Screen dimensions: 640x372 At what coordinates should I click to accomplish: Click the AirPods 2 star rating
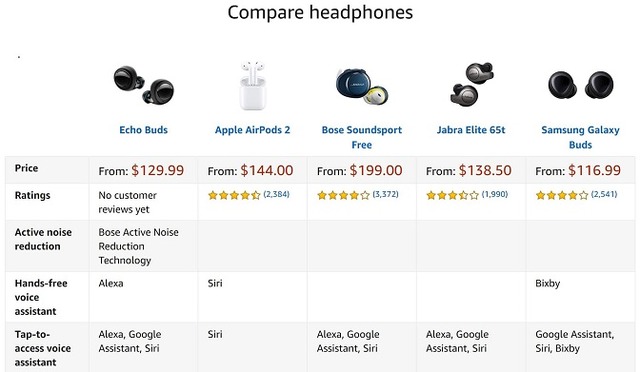[x=234, y=195]
